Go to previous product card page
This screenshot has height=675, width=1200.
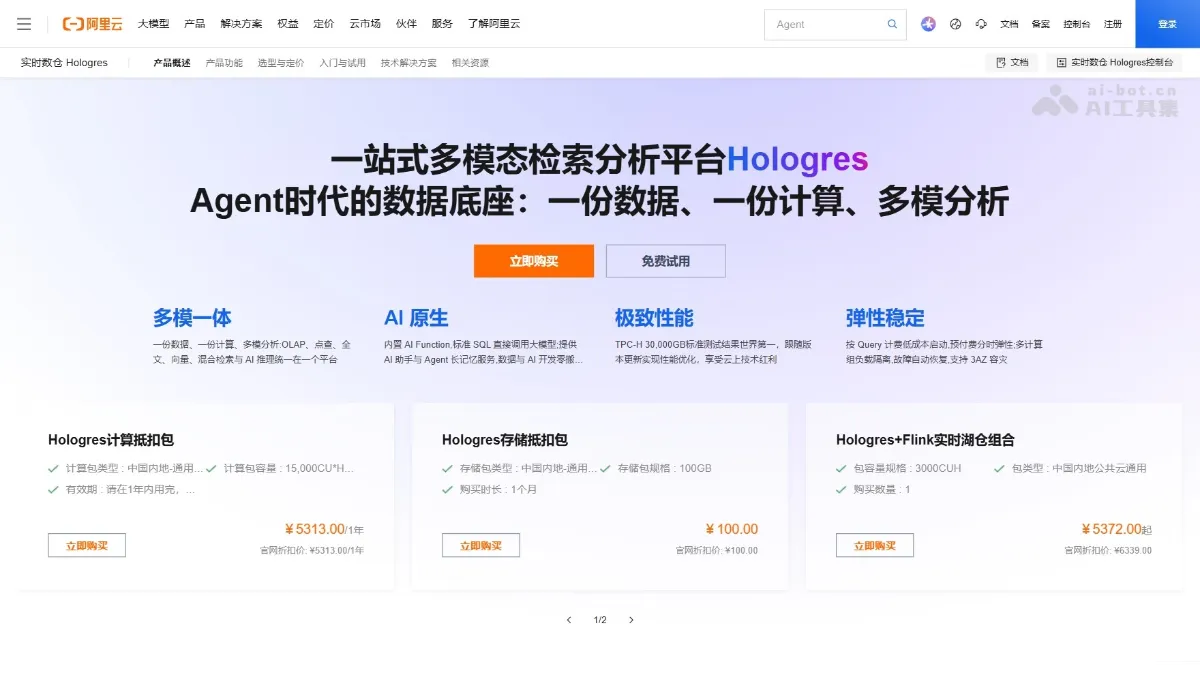click(569, 620)
